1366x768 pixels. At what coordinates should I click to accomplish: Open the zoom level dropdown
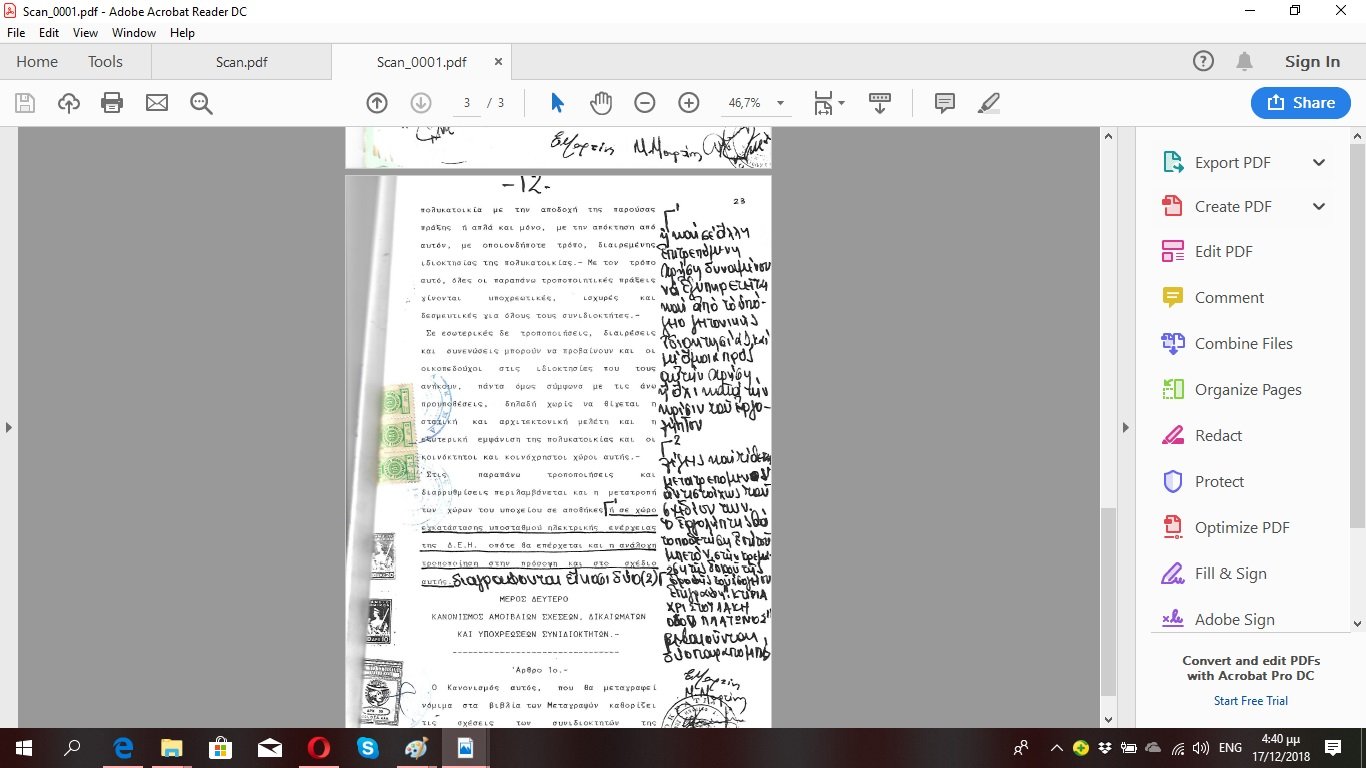(x=780, y=103)
